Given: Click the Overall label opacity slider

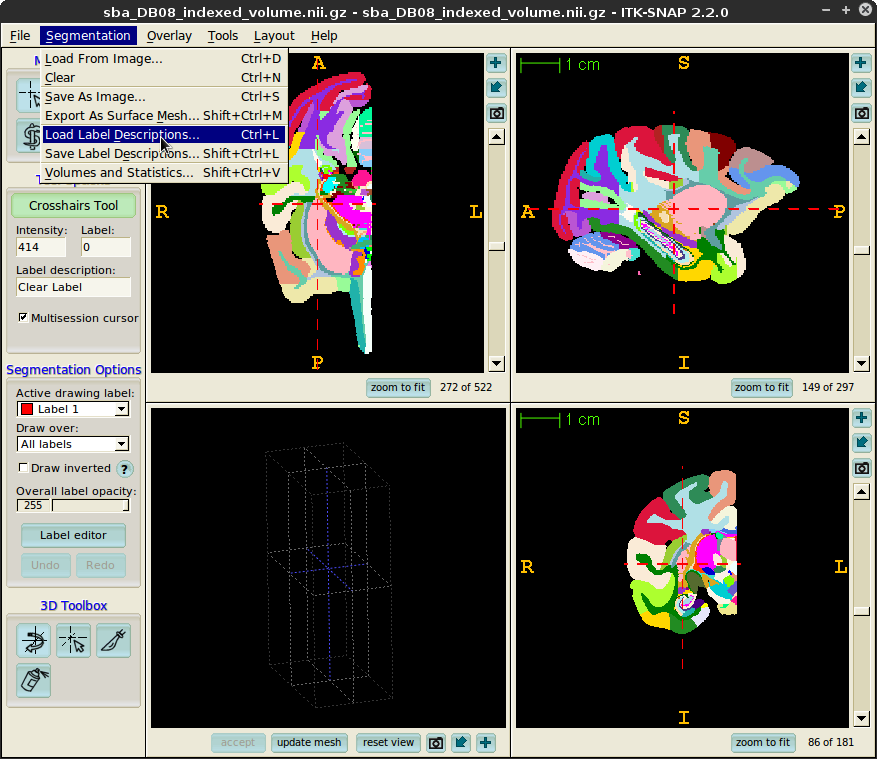Looking at the screenshot, I should (88, 506).
